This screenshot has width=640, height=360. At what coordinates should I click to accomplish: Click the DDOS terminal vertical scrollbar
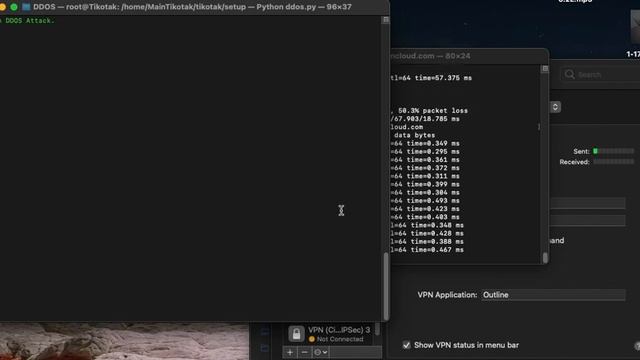point(386,287)
